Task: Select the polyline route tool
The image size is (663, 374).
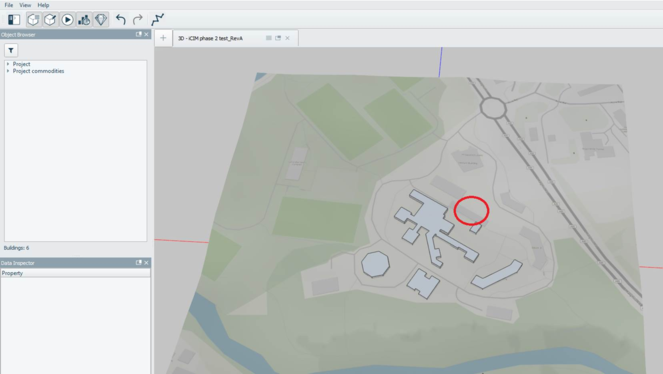Action: pyautogui.click(x=158, y=19)
